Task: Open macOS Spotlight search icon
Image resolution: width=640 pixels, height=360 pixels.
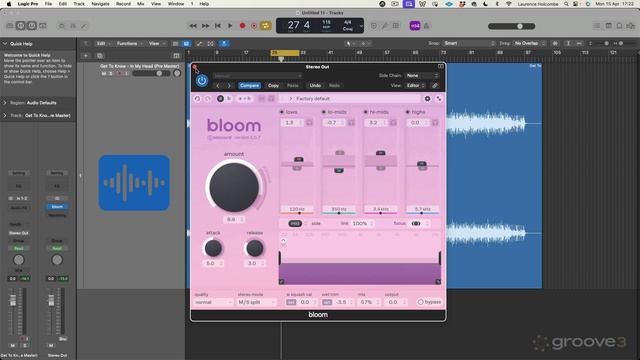Action: tap(567, 4)
